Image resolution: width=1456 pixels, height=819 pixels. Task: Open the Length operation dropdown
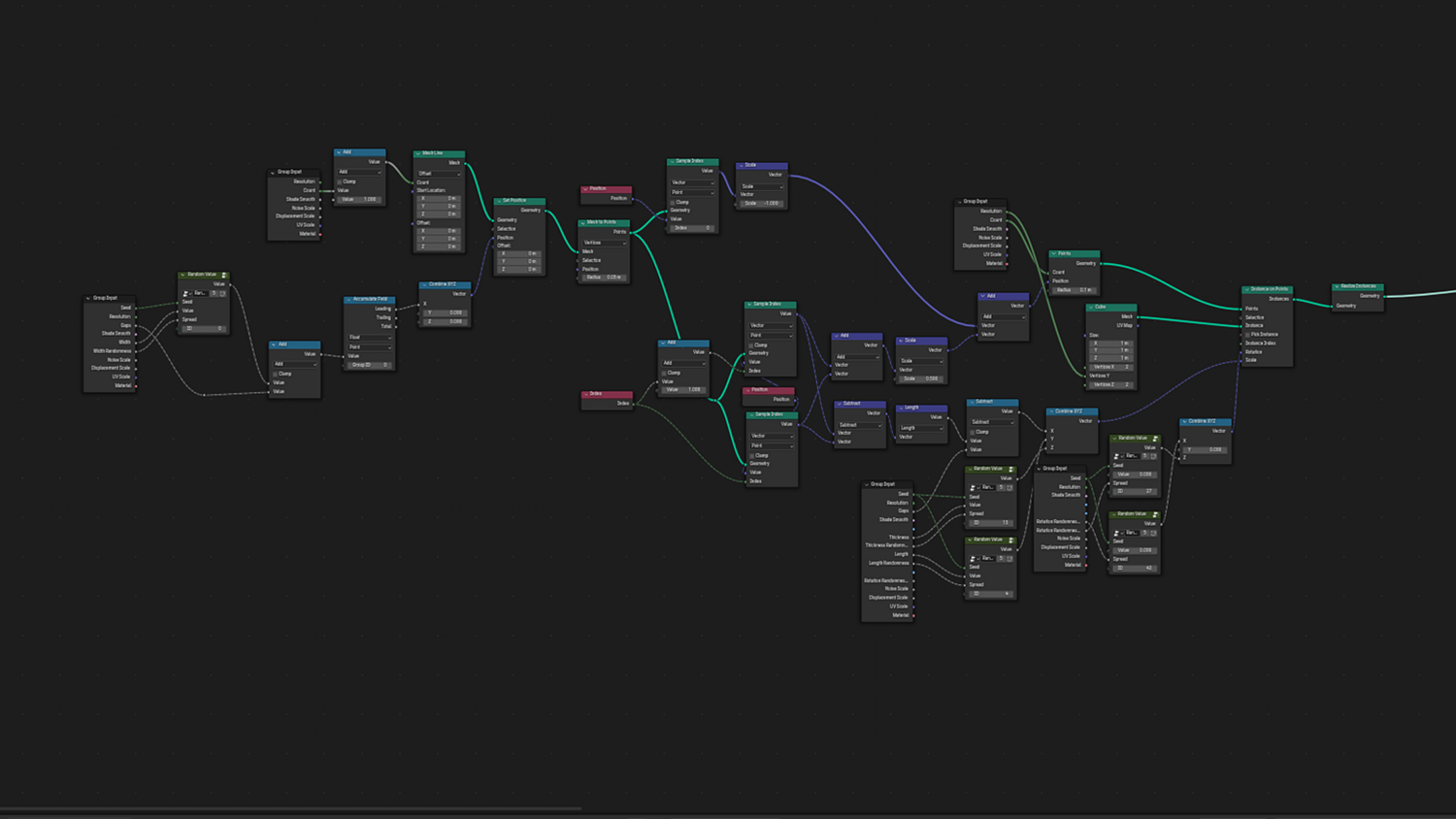click(x=921, y=428)
